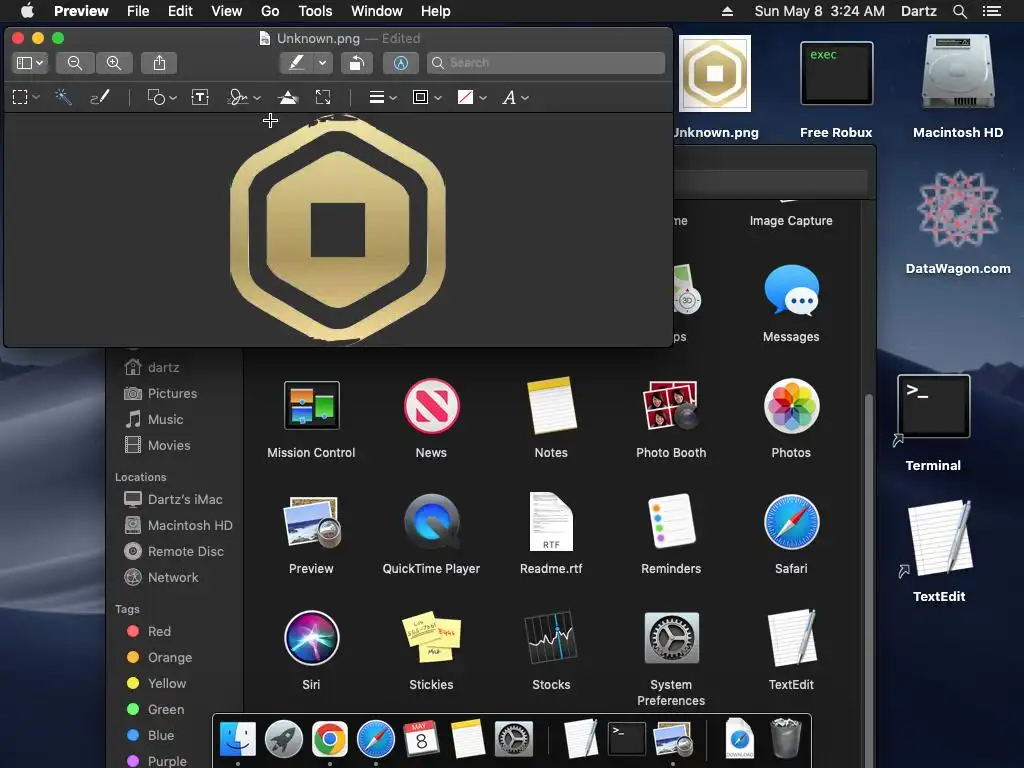Open the Apple menu
Image resolution: width=1024 pixels, height=768 pixels.
point(27,11)
